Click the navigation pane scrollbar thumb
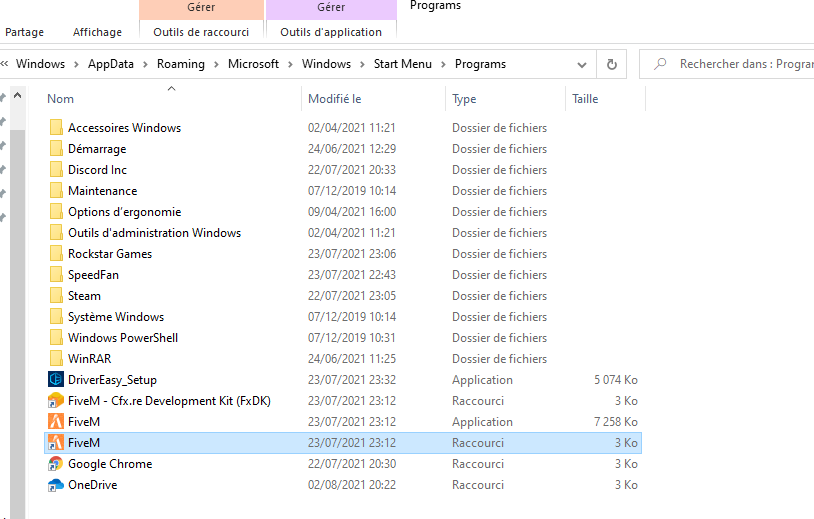 17,322
